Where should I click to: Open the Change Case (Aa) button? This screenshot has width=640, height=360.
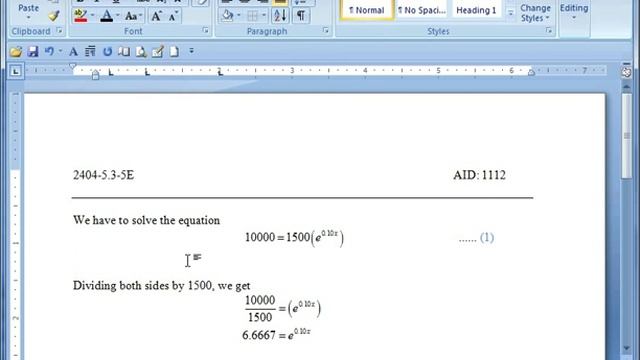(x=133, y=16)
